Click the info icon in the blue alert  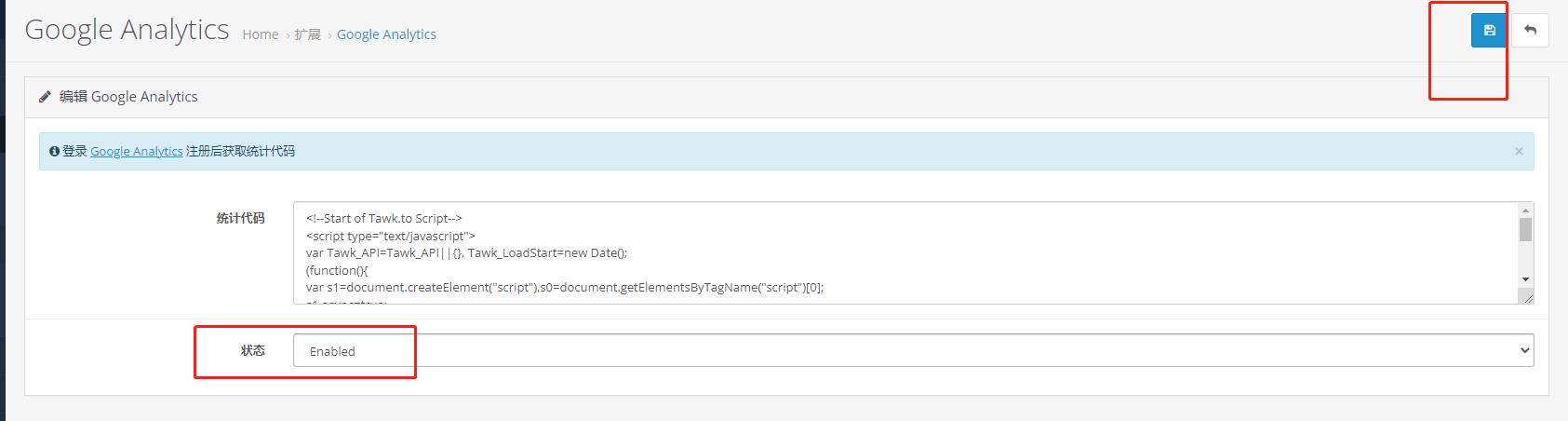click(54, 151)
